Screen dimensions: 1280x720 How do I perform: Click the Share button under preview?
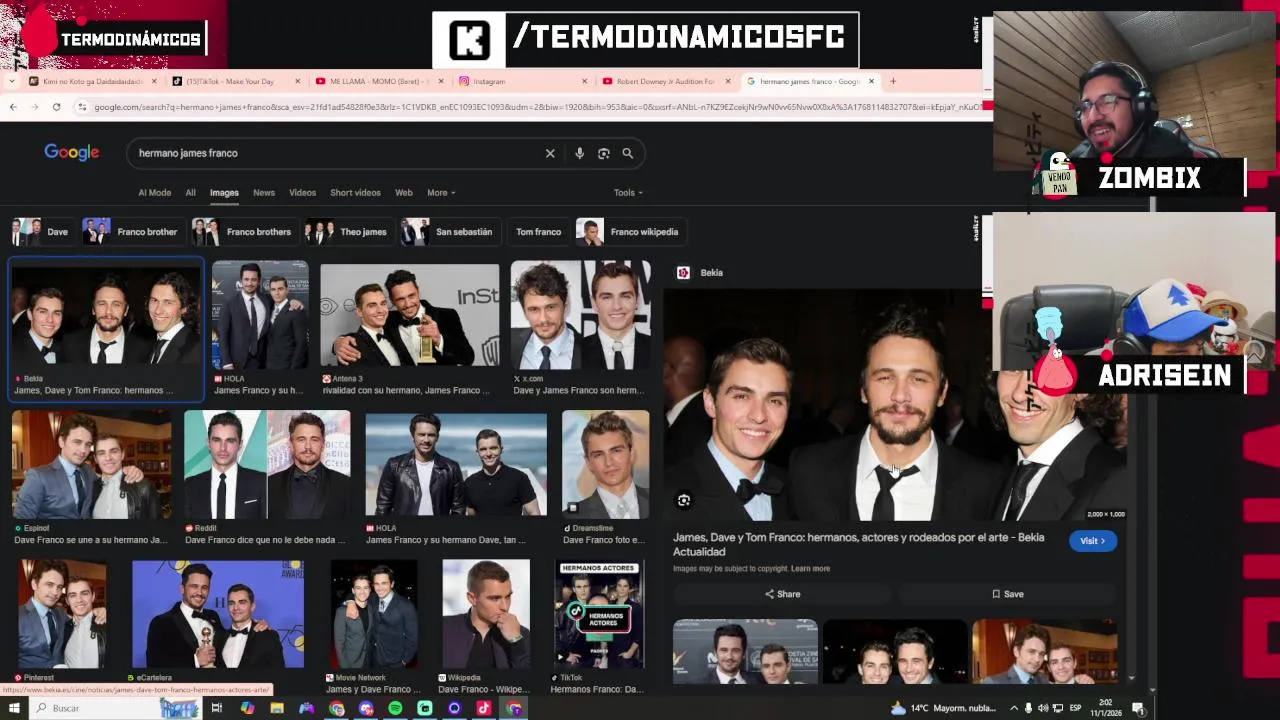click(782, 594)
